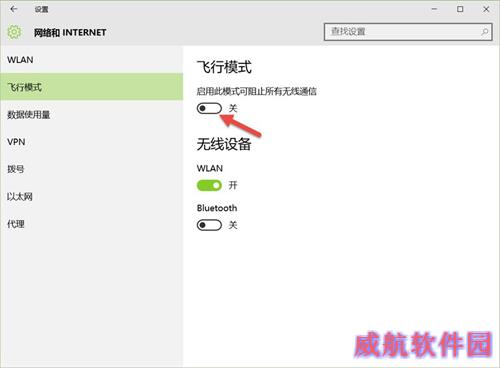The image size is (500, 368).
Task: Focus the 查找设置 search field
Action: click(408, 32)
